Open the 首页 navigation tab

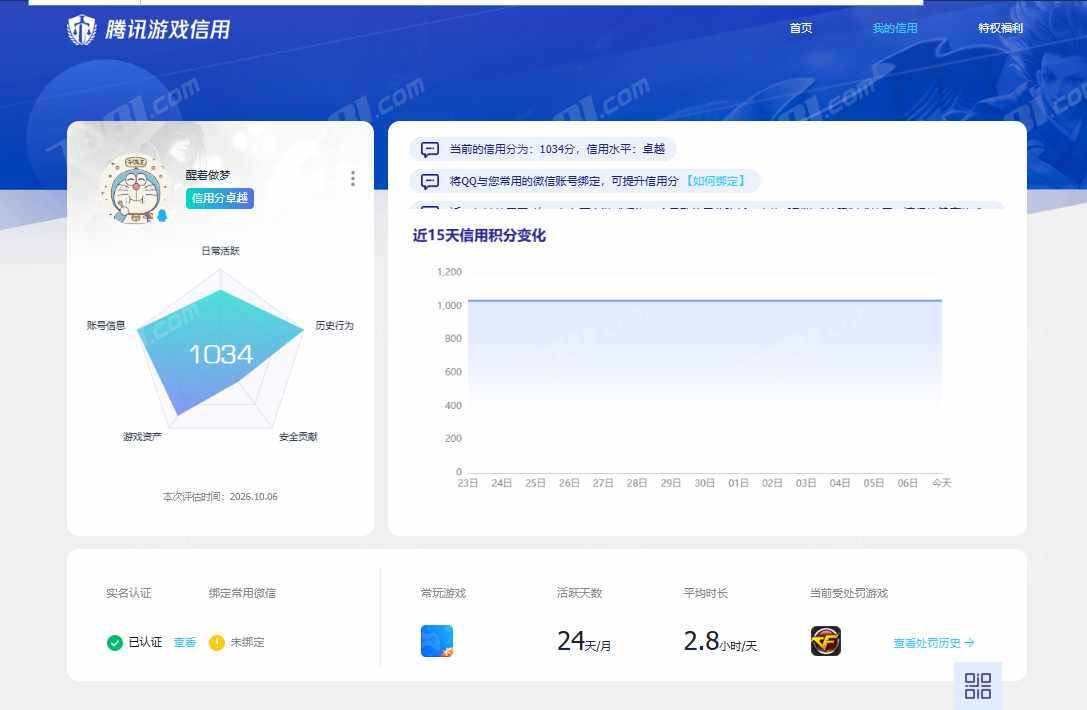click(x=801, y=28)
